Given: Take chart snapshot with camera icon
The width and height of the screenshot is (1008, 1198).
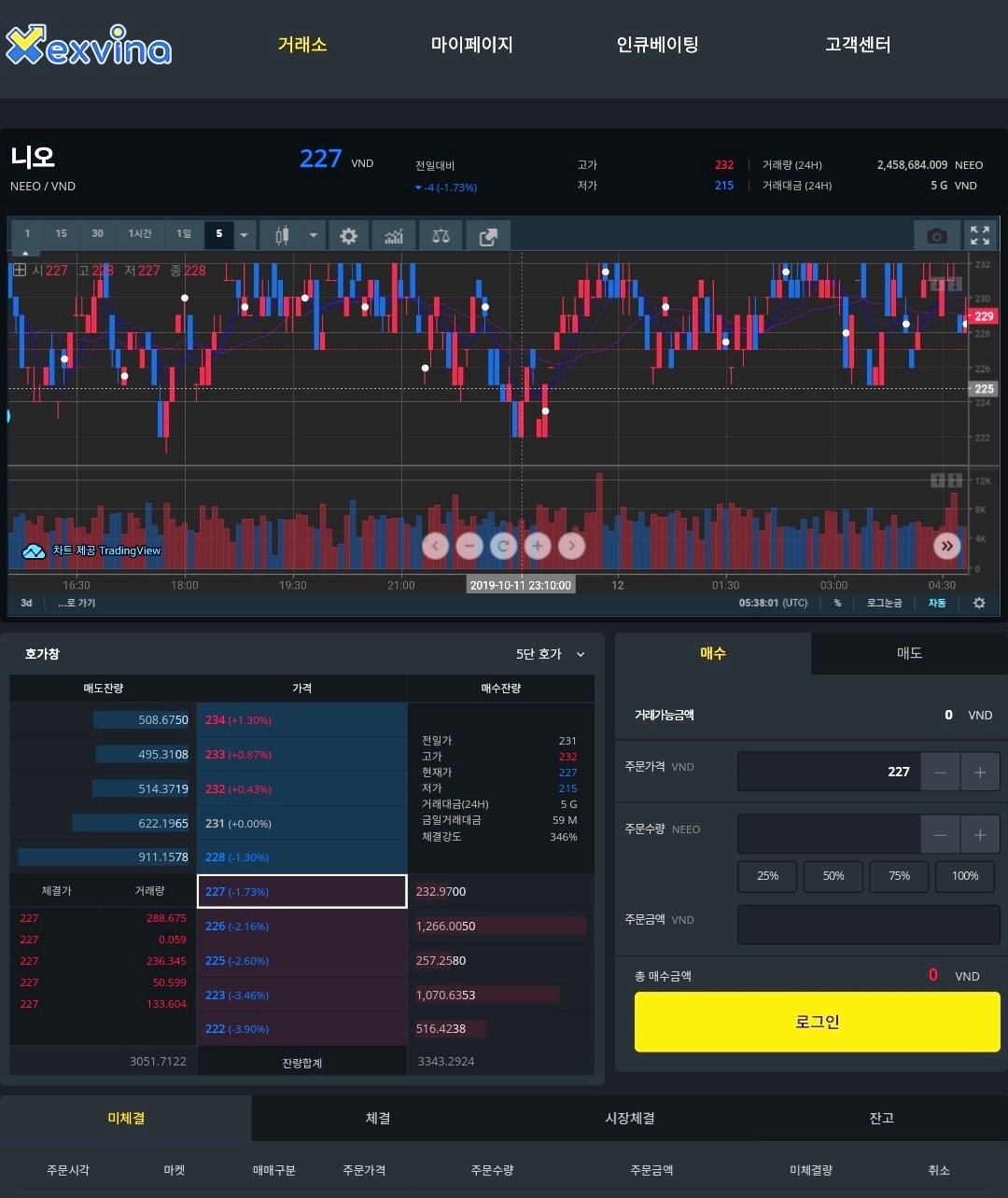Looking at the screenshot, I should click(x=936, y=236).
